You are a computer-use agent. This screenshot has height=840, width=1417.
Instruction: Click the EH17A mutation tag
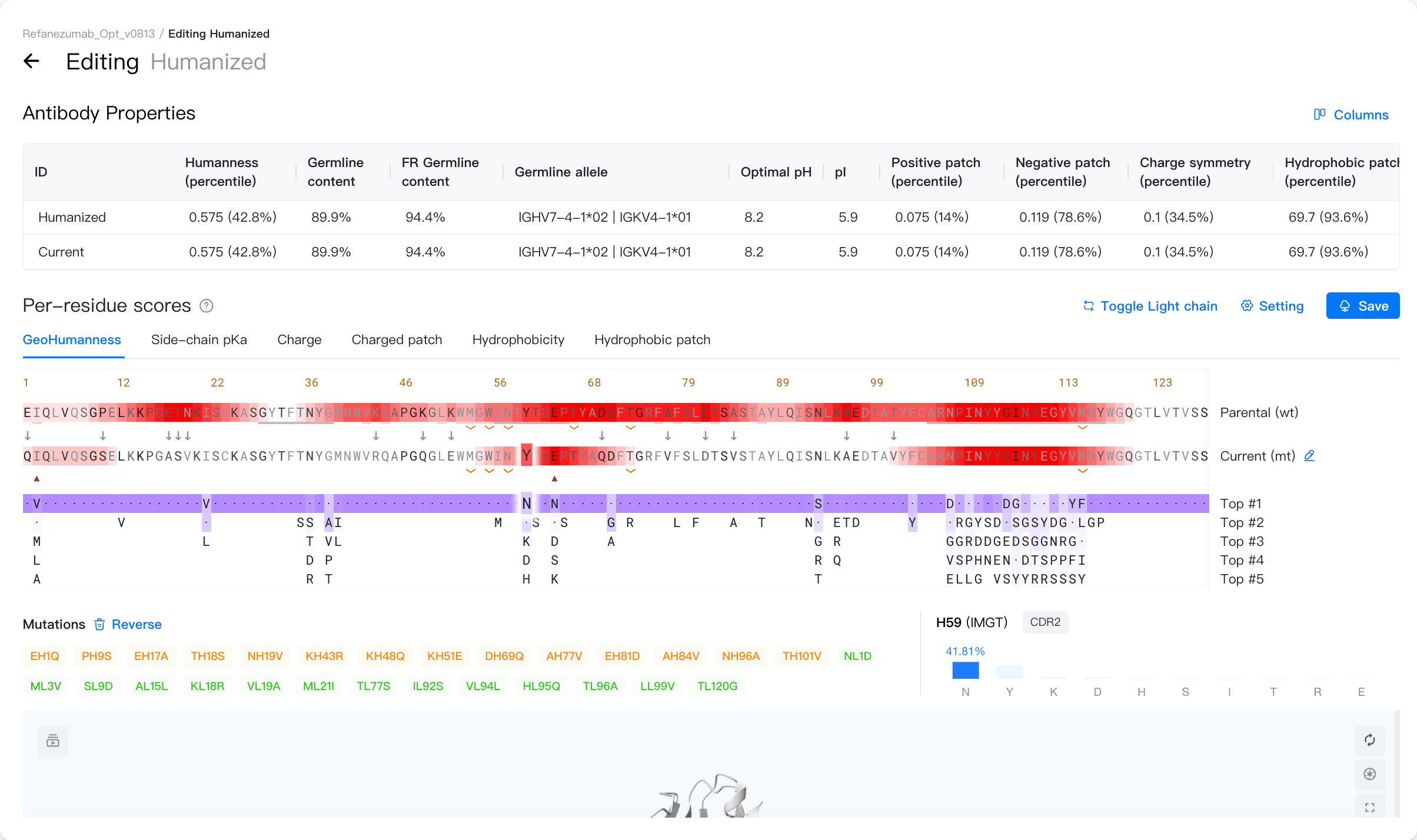click(x=151, y=656)
